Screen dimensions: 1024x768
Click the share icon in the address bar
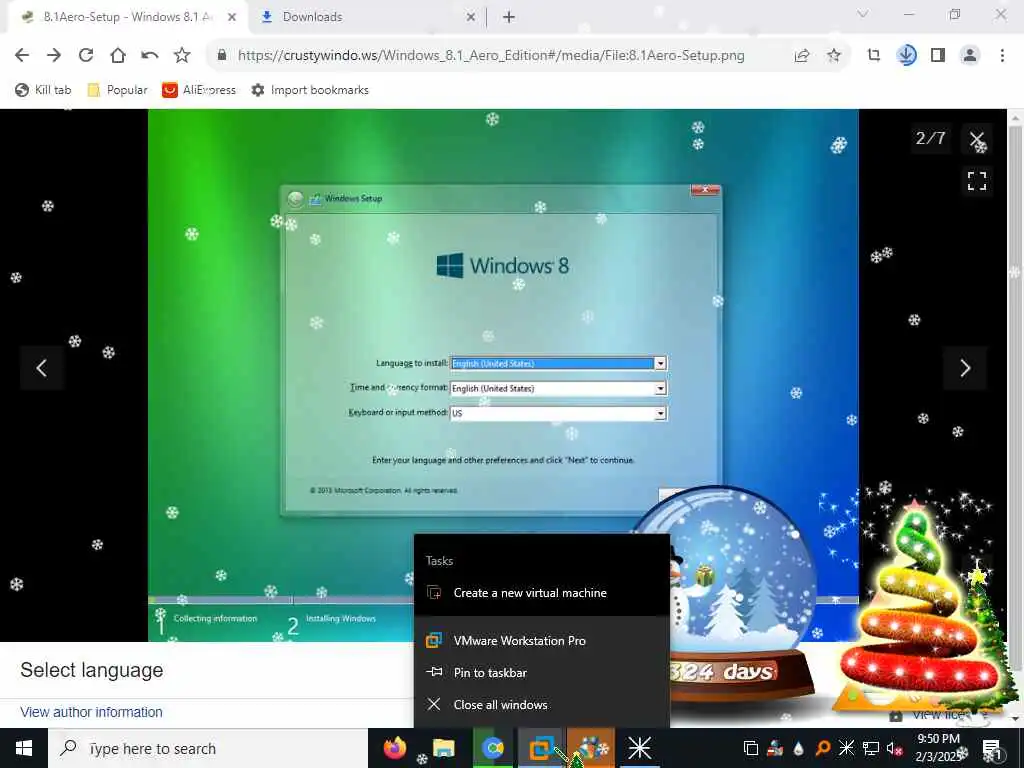pos(802,56)
